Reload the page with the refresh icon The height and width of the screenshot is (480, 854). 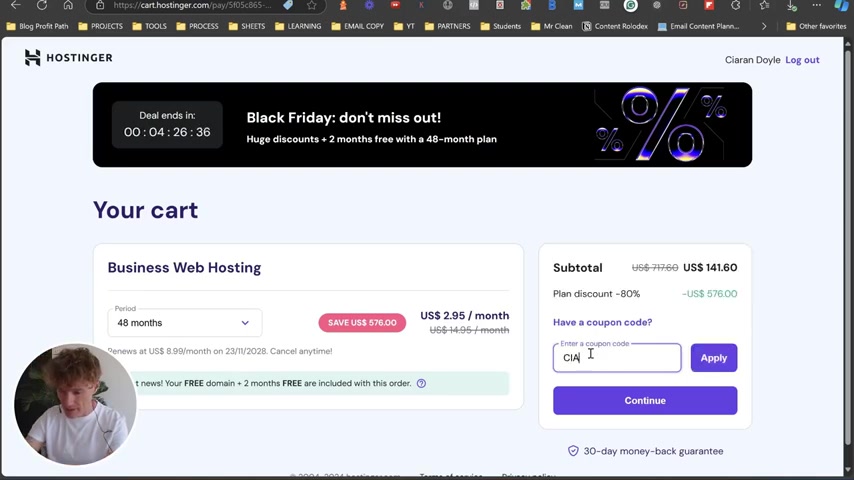click(42, 5)
